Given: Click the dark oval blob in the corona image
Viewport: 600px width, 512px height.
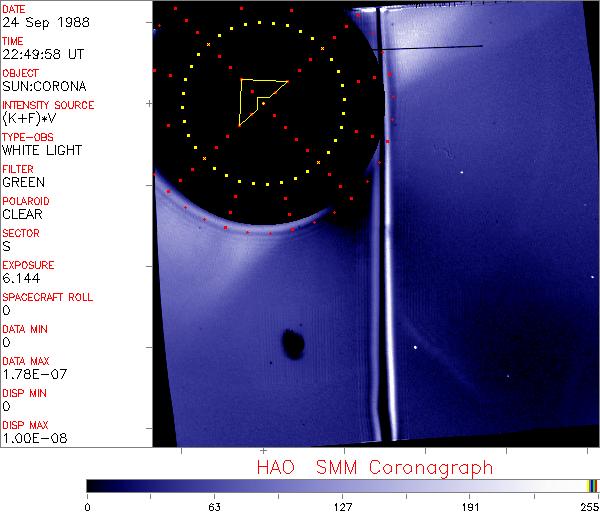Looking at the screenshot, I should tap(294, 345).
